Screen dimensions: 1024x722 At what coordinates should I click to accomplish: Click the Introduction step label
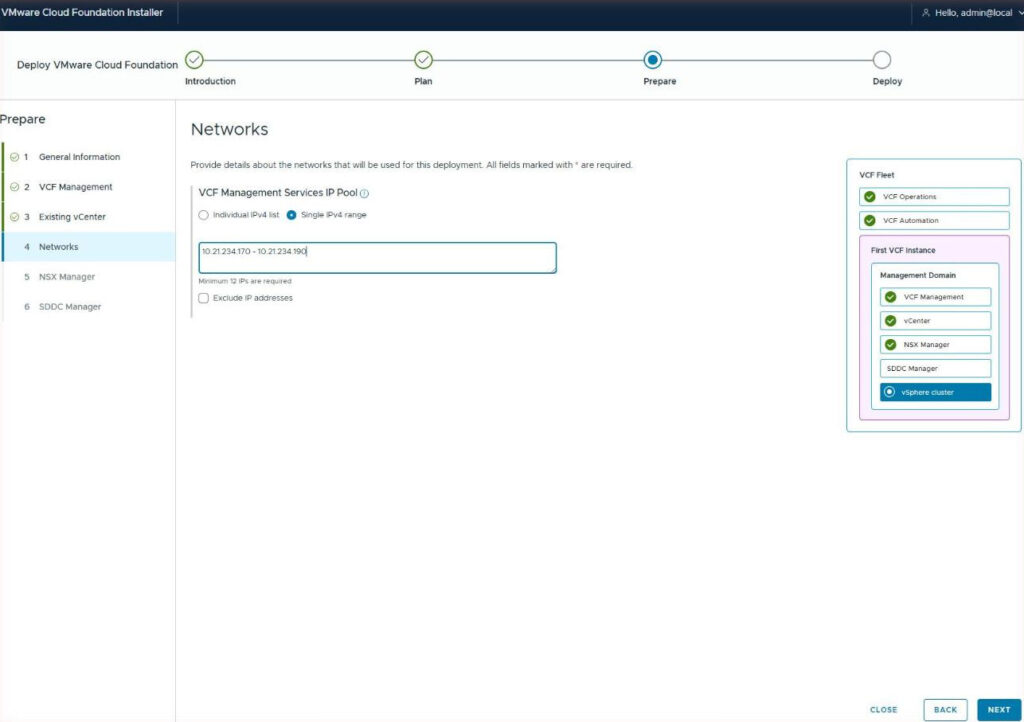coord(210,82)
